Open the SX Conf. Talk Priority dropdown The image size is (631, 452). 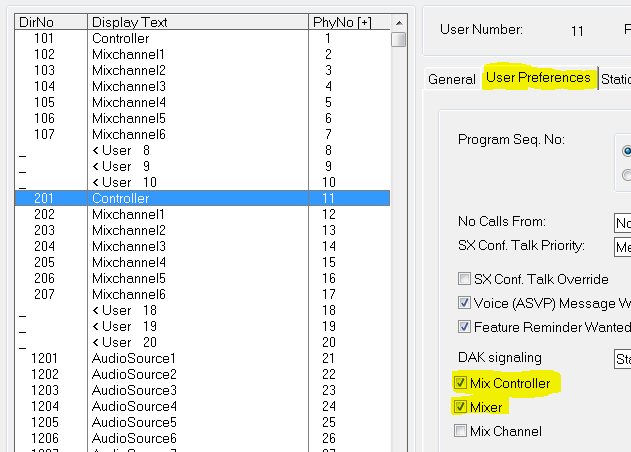pyautogui.click(x=621, y=247)
